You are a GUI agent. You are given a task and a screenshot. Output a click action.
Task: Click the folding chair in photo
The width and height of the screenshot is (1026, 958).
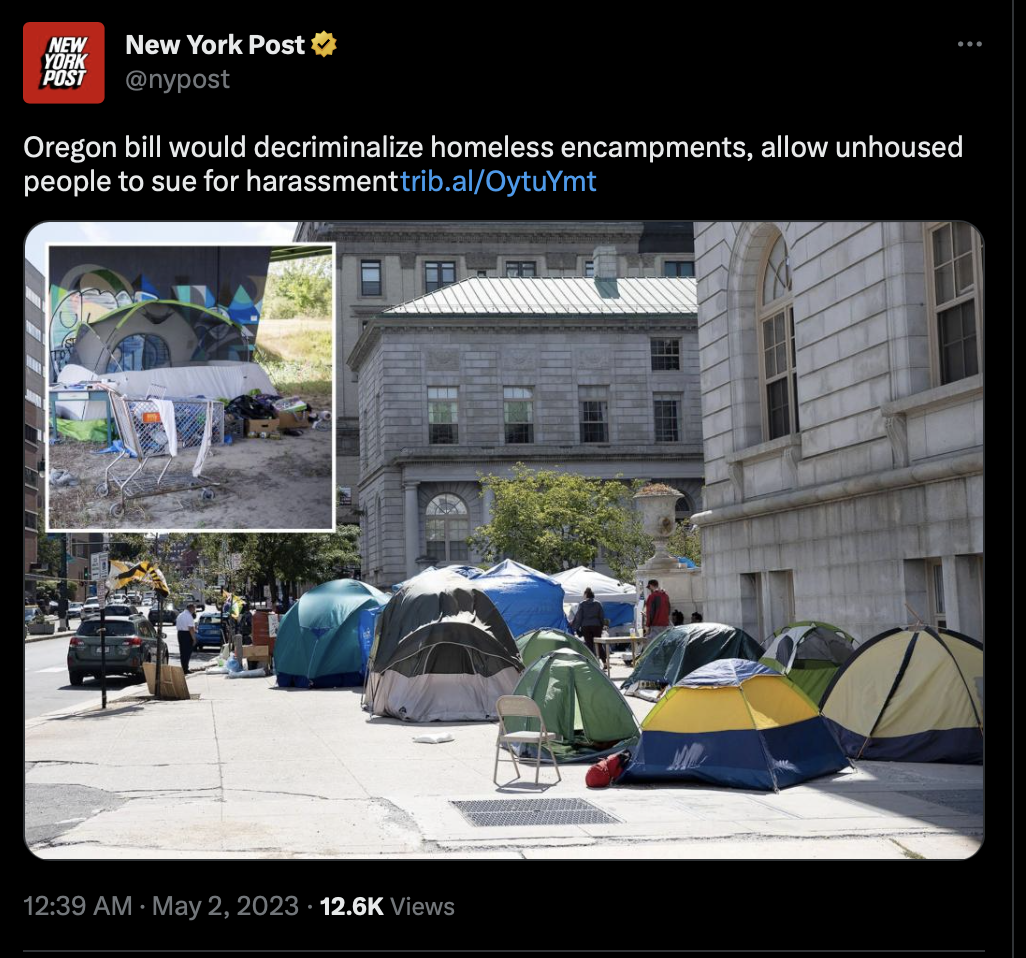[x=525, y=739]
